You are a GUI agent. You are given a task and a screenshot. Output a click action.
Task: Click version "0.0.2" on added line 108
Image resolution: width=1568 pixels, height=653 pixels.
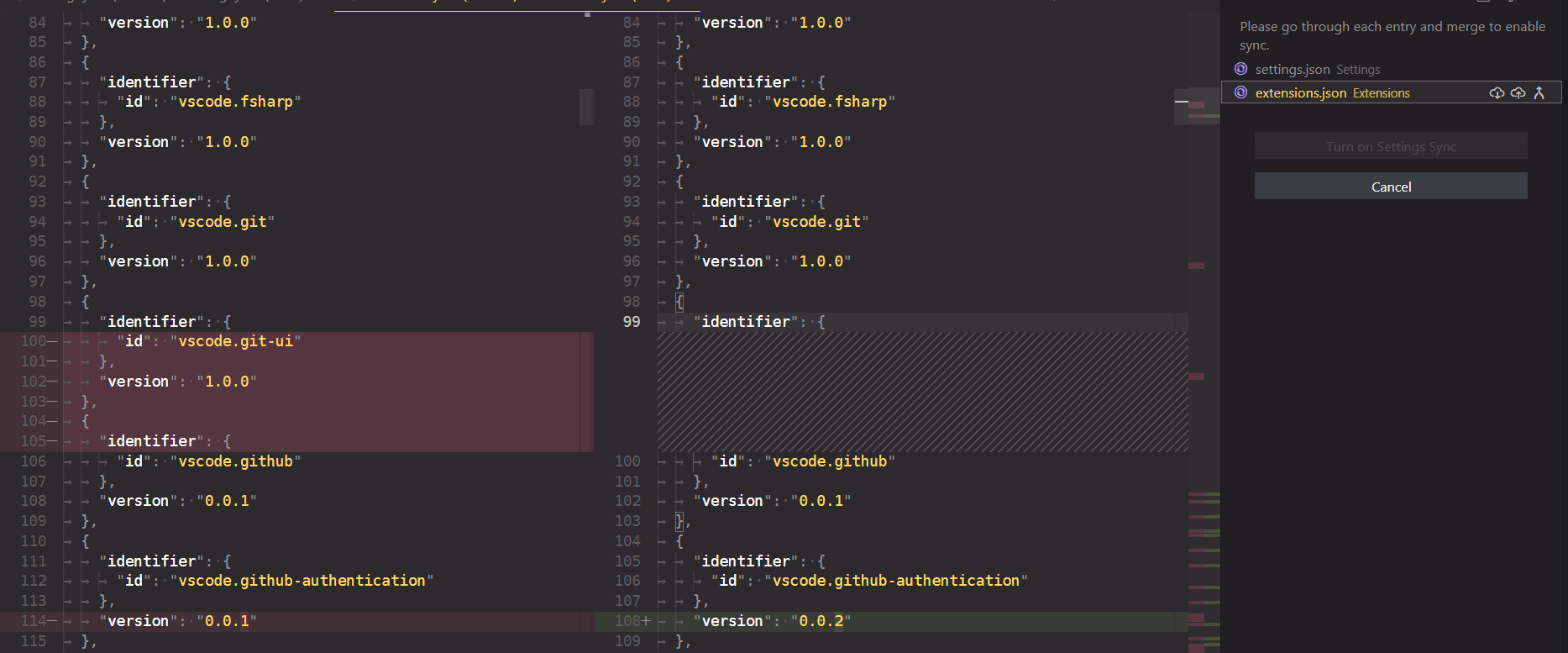(x=821, y=621)
